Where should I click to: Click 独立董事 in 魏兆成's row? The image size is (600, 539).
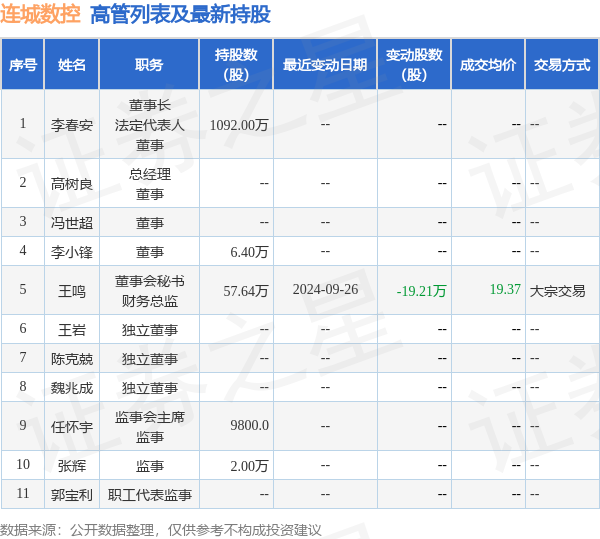point(150,388)
